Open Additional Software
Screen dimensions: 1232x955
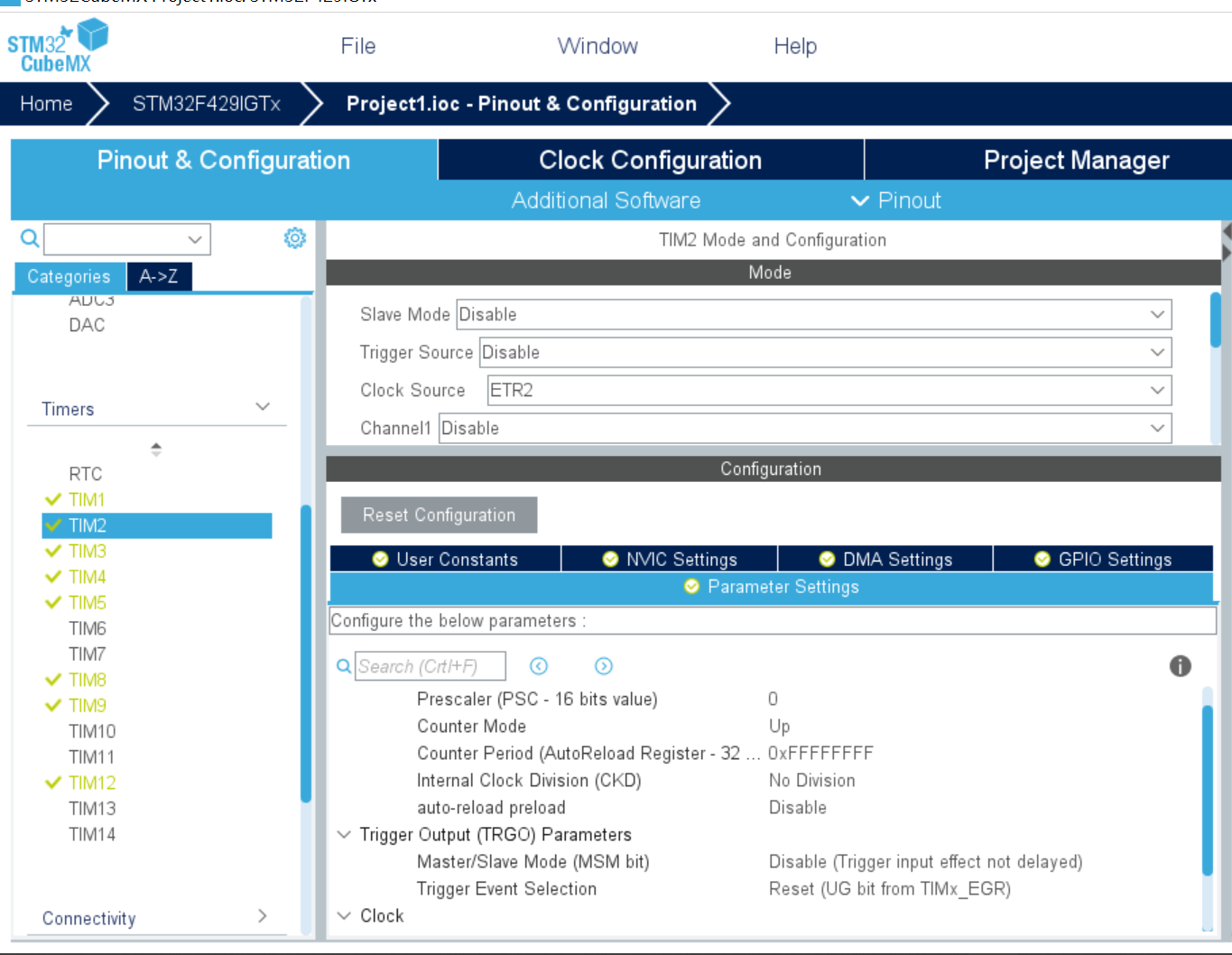[606, 200]
